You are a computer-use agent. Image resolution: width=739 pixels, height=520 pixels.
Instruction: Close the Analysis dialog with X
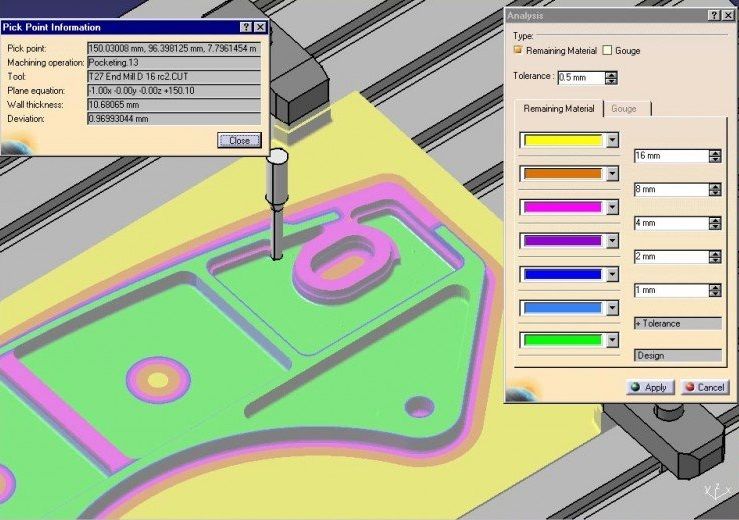727,16
